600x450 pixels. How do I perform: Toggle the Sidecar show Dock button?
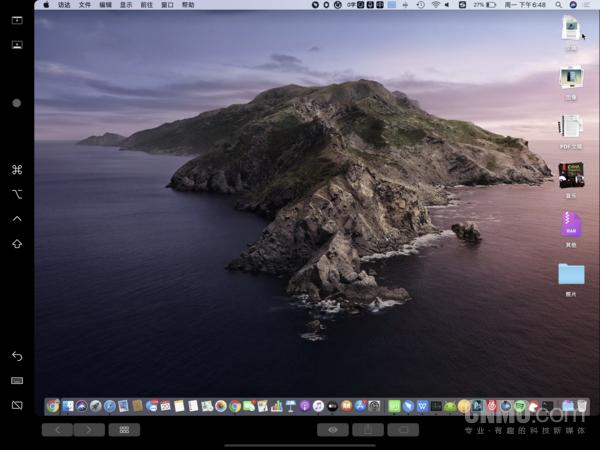click(x=17, y=45)
